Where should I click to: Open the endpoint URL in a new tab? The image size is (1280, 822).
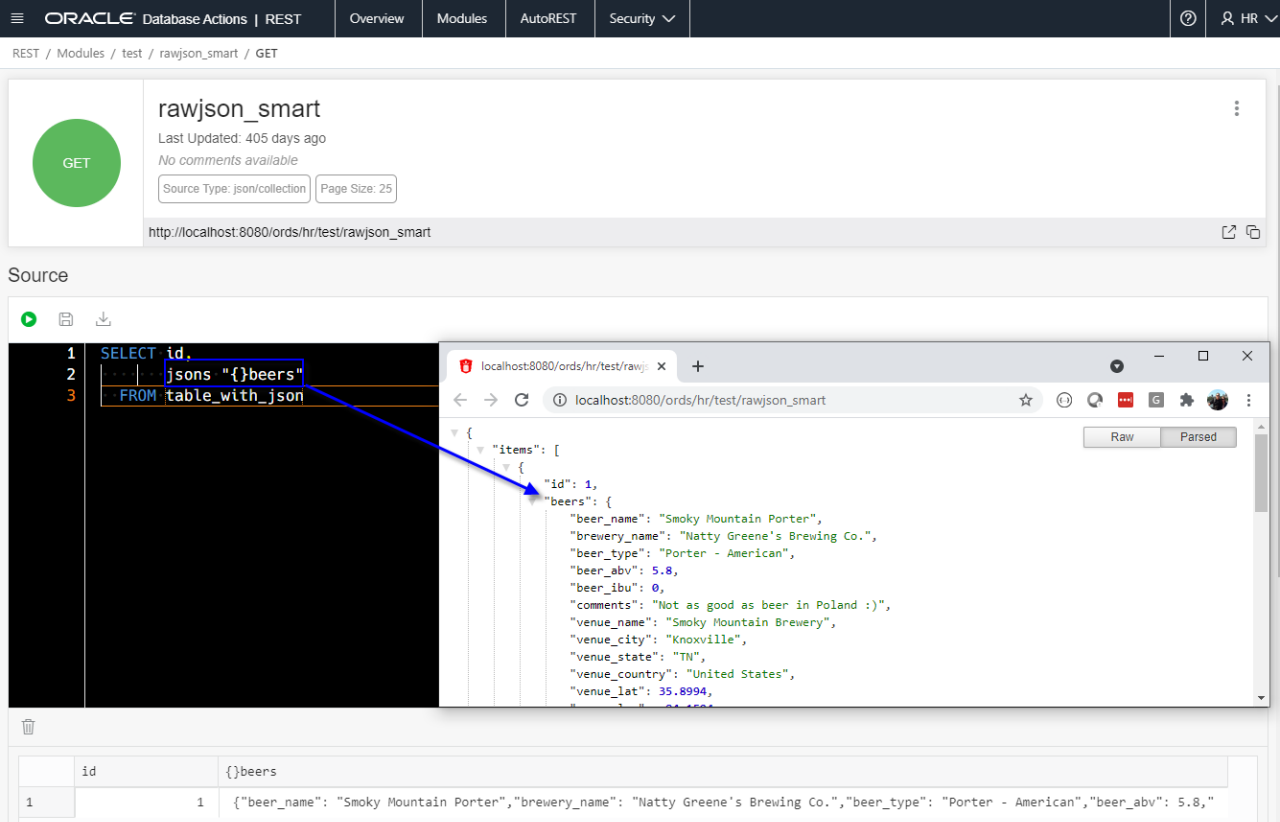point(1229,231)
